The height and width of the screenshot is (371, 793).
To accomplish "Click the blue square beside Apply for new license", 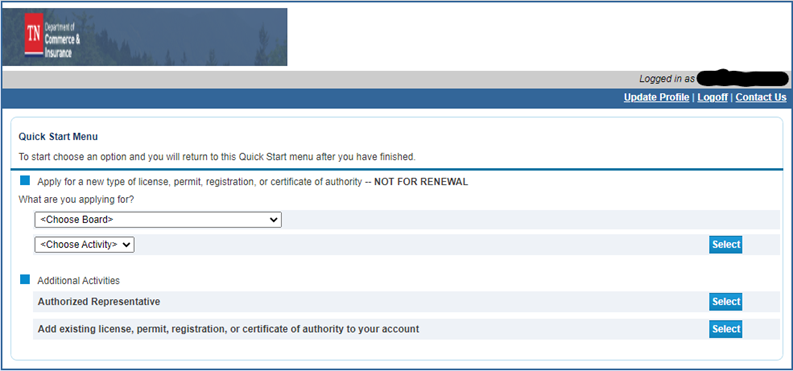I will tap(25, 180).
